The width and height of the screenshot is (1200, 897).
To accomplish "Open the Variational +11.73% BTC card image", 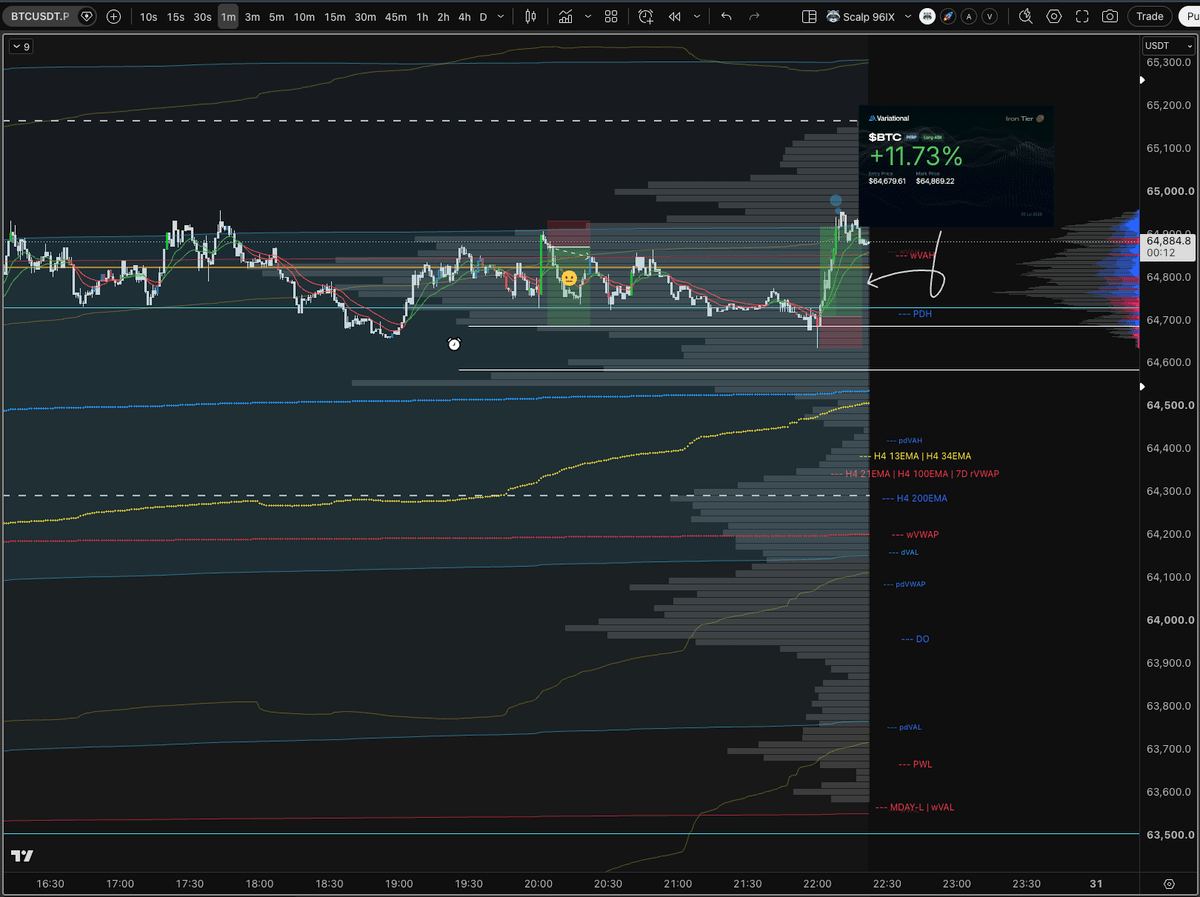I will tap(956, 166).
